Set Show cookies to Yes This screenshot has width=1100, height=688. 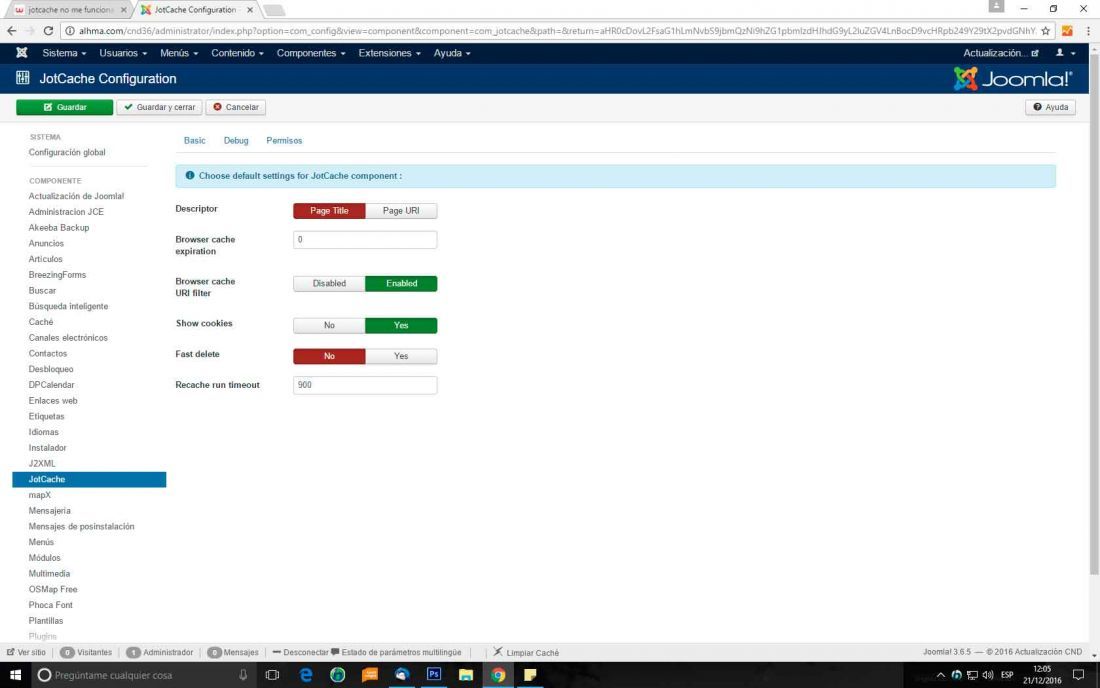[x=401, y=325]
